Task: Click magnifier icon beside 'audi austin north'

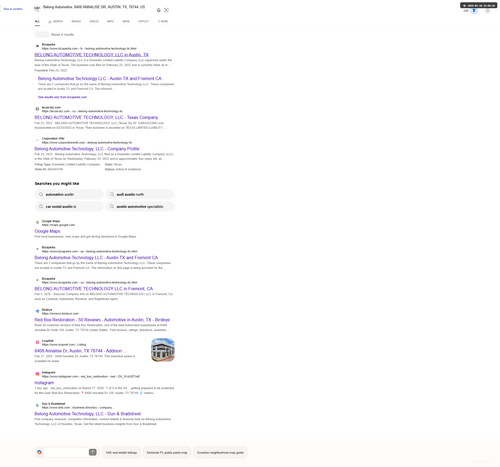Action: pos(112,194)
